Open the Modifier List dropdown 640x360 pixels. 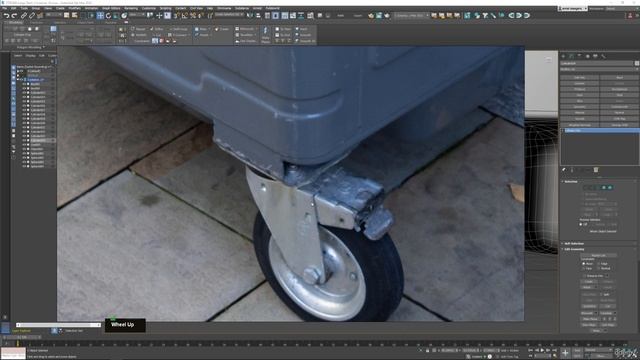point(599,69)
